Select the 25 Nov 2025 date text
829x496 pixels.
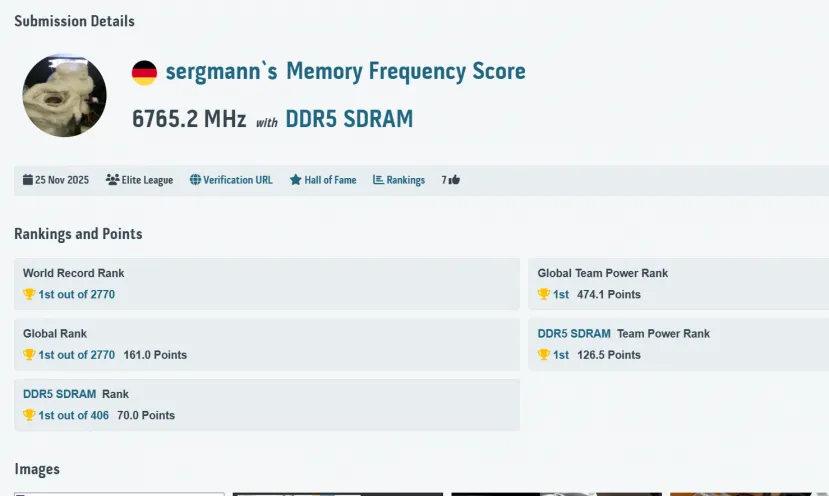62,180
